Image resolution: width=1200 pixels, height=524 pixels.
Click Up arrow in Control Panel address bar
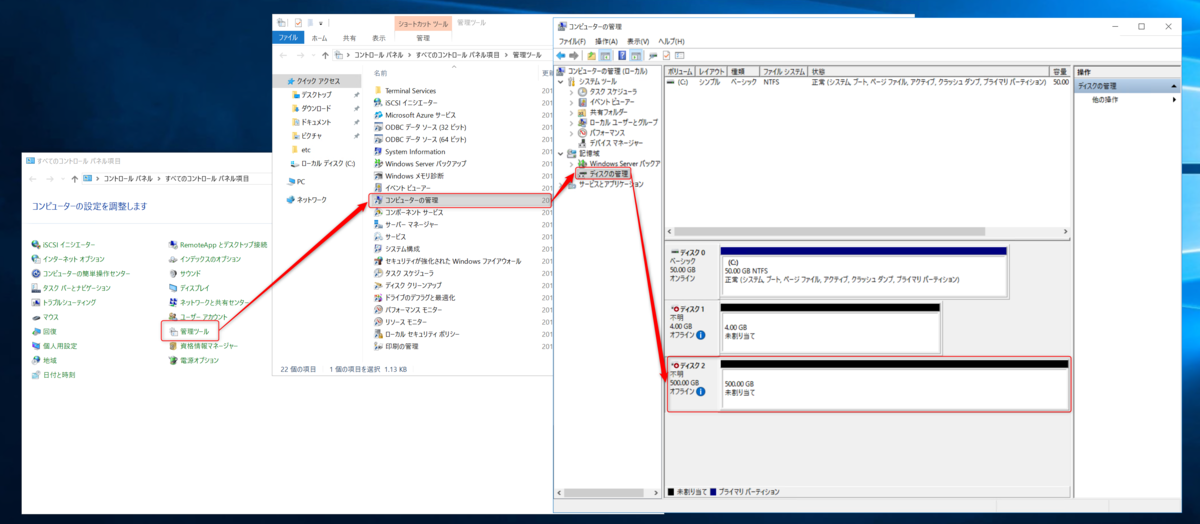pyautogui.click(x=76, y=178)
